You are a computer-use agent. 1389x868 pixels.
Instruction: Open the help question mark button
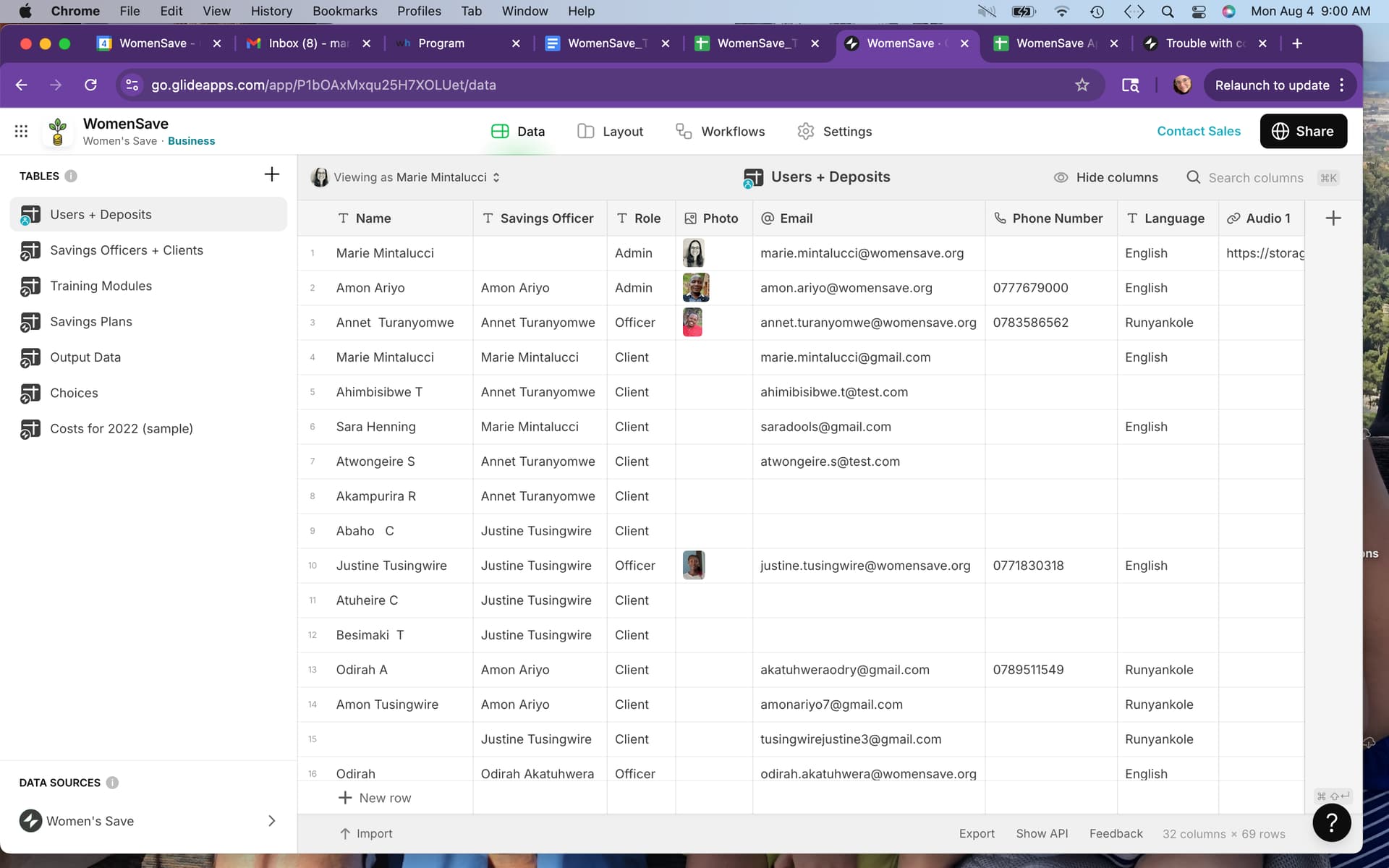click(1332, 822)
